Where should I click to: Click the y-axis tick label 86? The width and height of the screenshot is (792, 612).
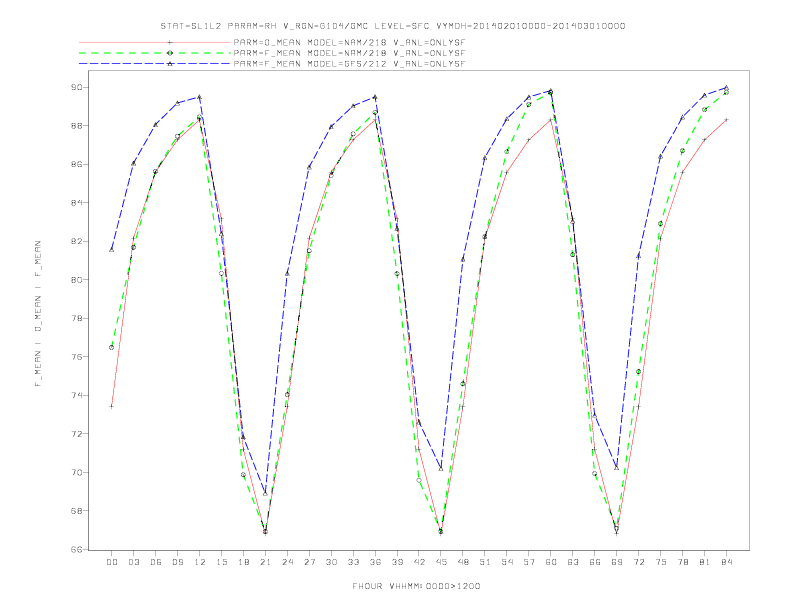pyautogui.click(x=76, y=164)
